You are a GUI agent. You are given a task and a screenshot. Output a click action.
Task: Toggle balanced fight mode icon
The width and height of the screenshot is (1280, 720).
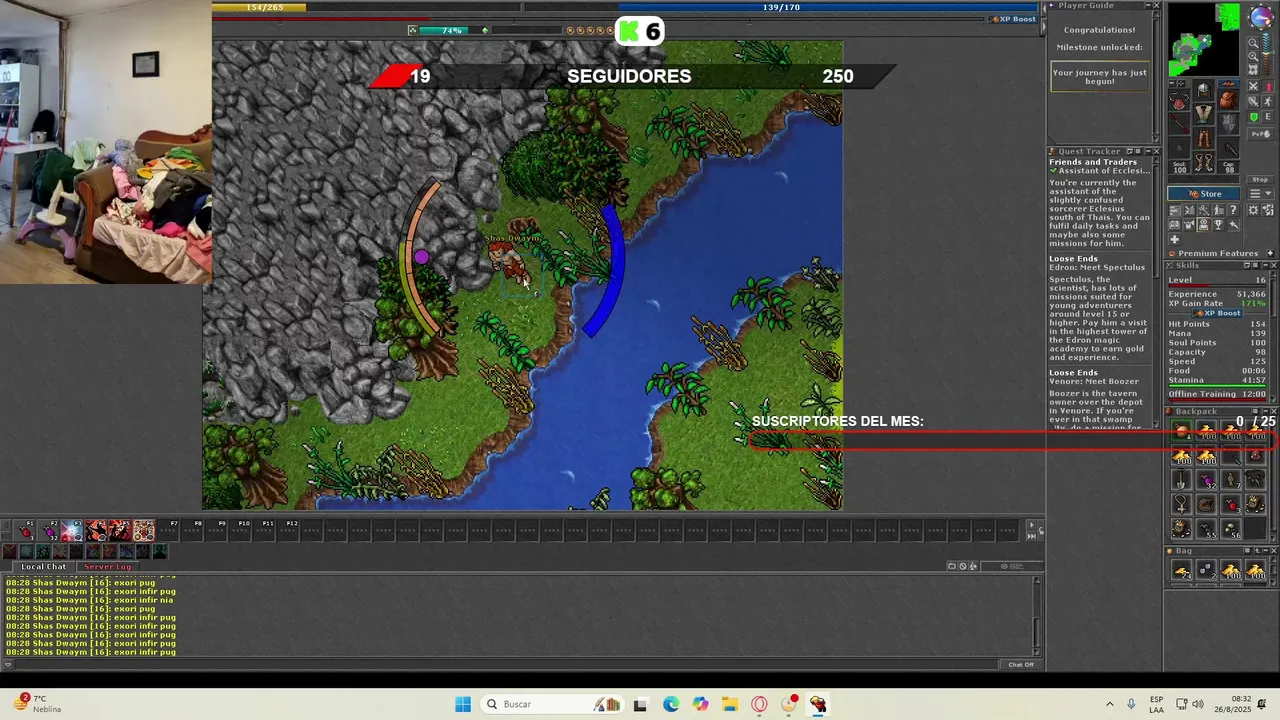tap(1253, 101)
